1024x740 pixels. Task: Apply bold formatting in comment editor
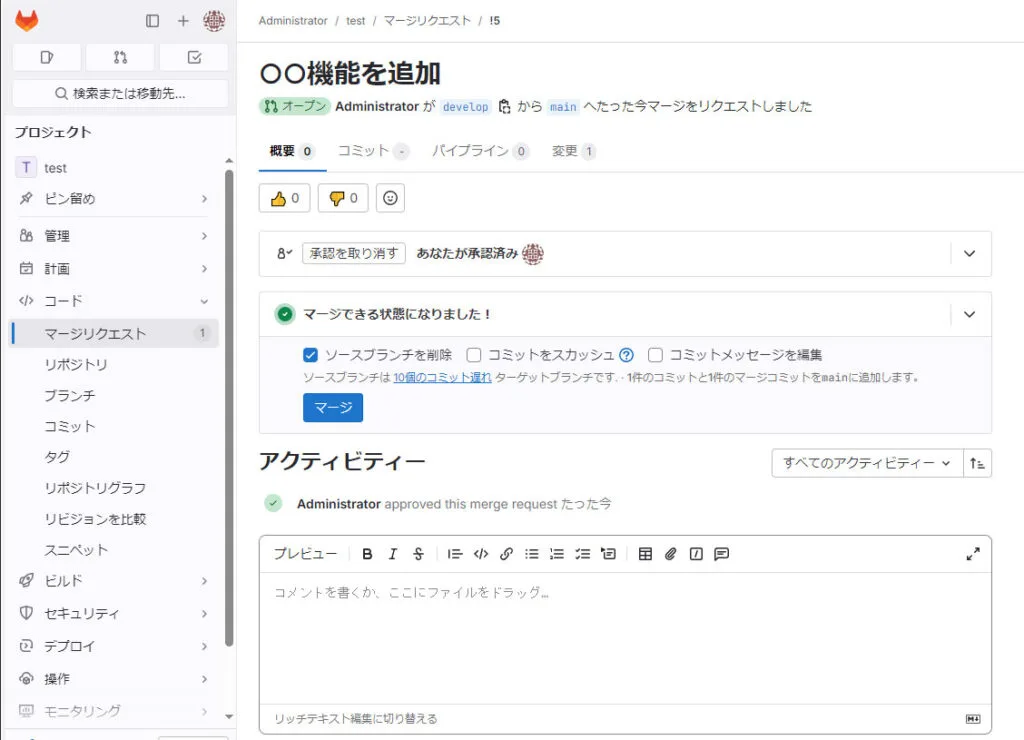(x=367, y=554)
